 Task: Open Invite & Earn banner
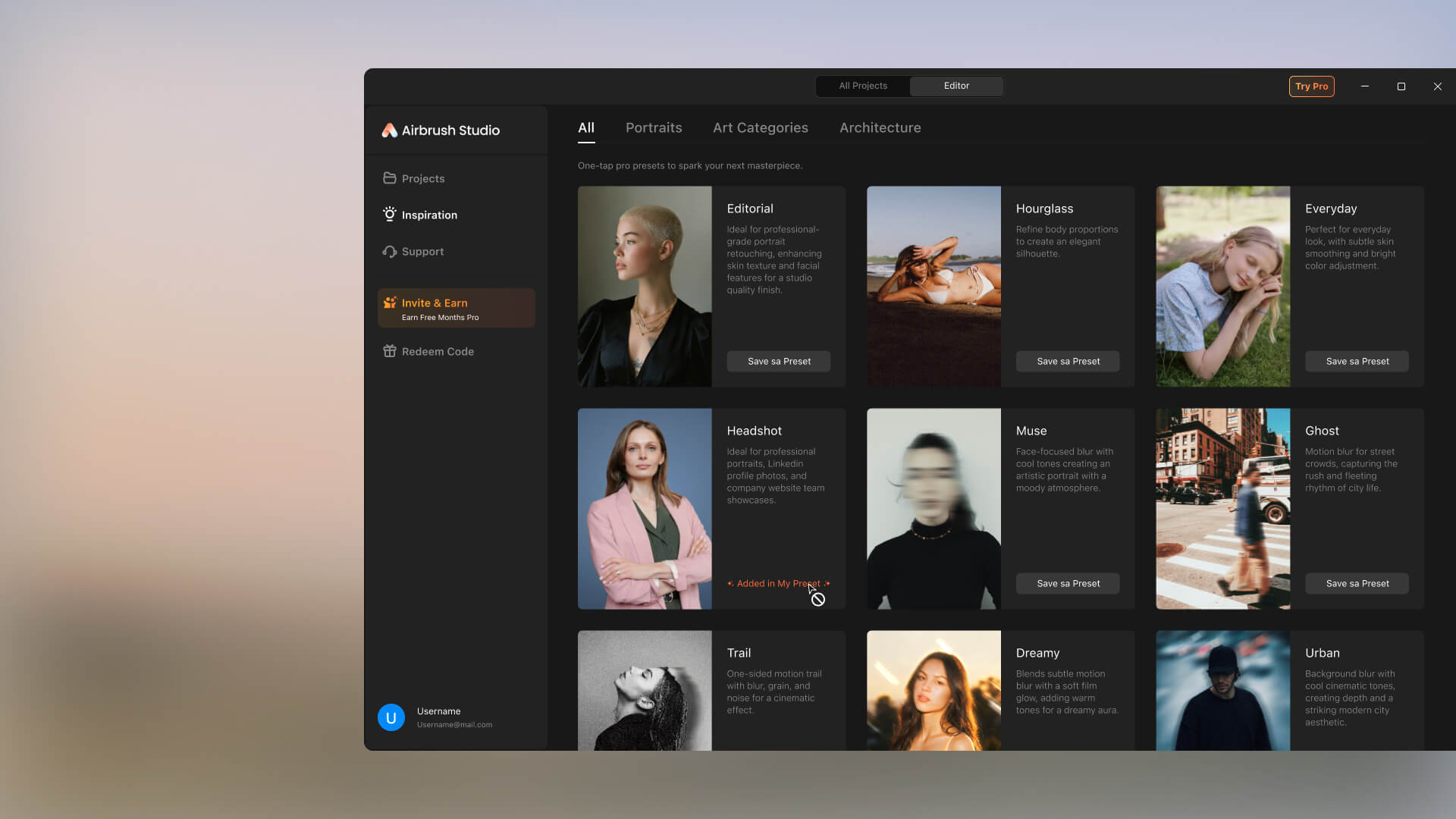[457, 308]
